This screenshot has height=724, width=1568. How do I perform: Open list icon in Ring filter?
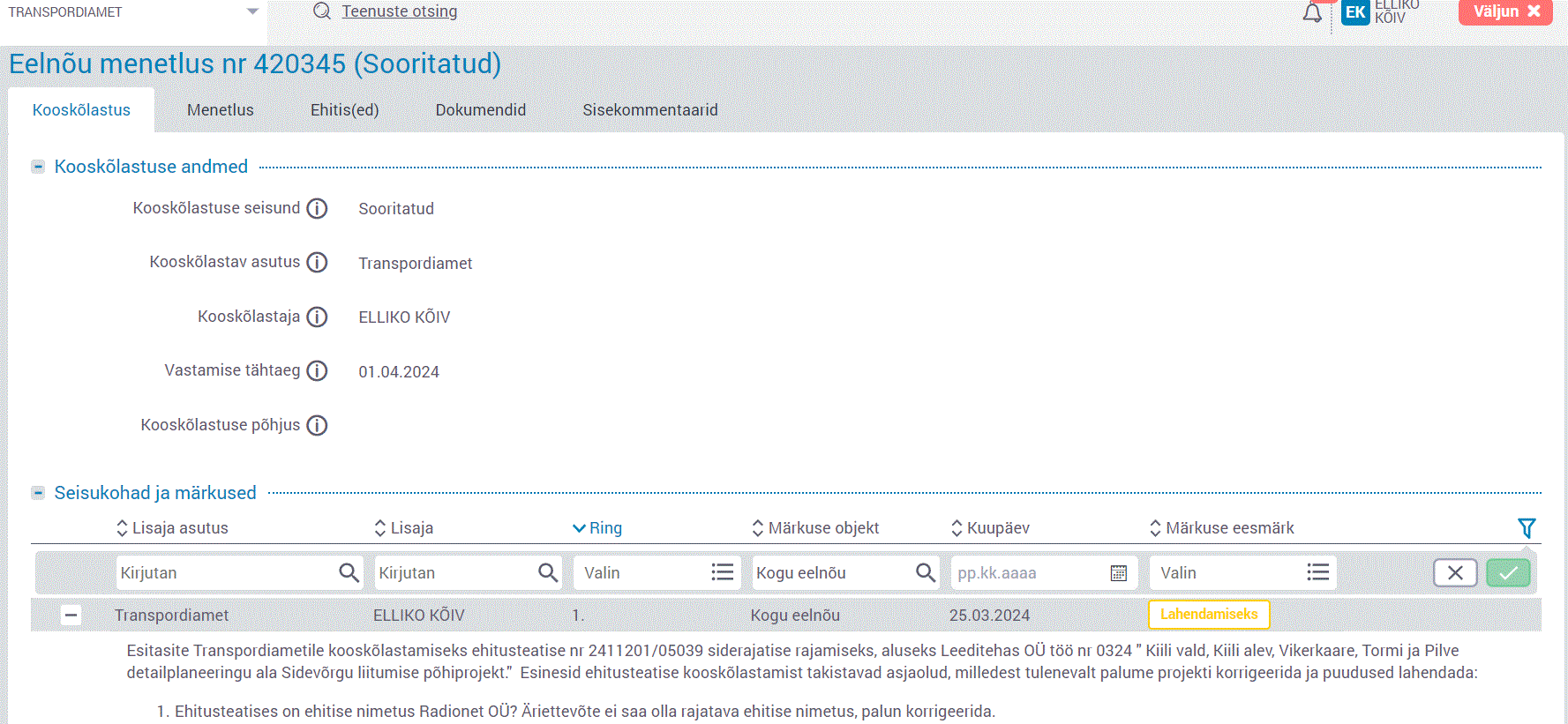pyautogui.click(x=723, y=572)
